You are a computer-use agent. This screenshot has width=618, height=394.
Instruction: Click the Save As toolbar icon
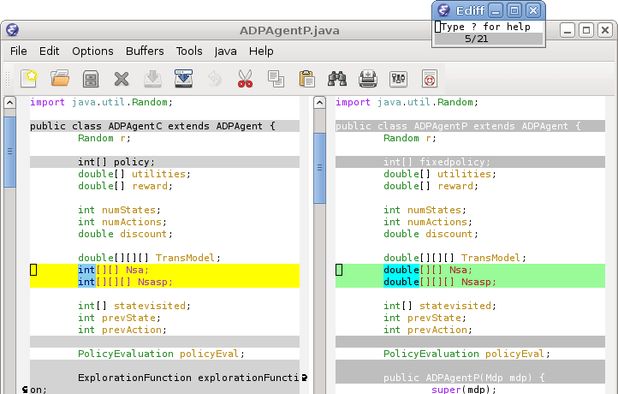(183, 78)
